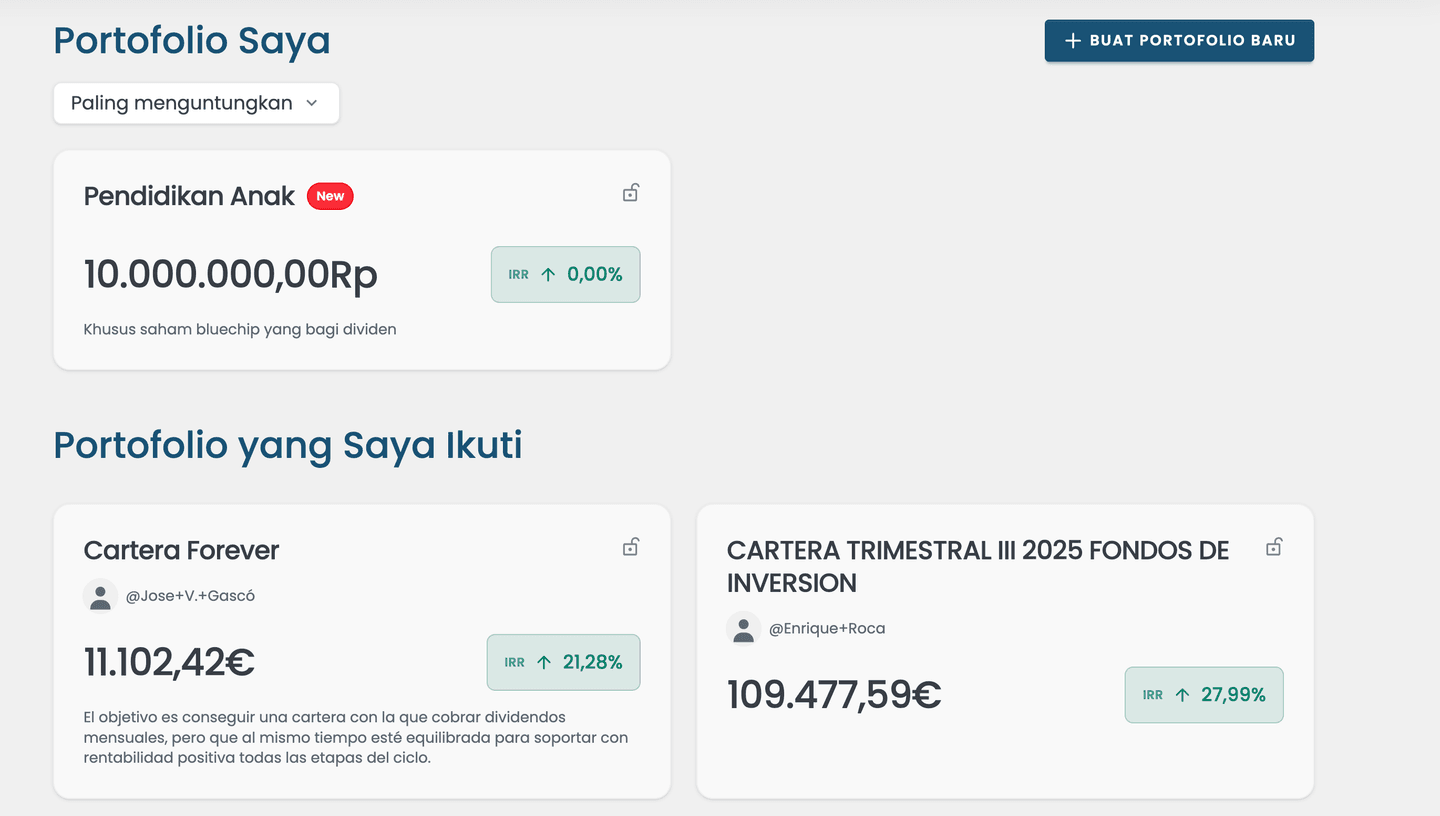The height and width of the screenshot is (816, 1440).
Task: Click the lock icon on CARTERA TRIMESTRAL card
Action: click(1273, 547)
